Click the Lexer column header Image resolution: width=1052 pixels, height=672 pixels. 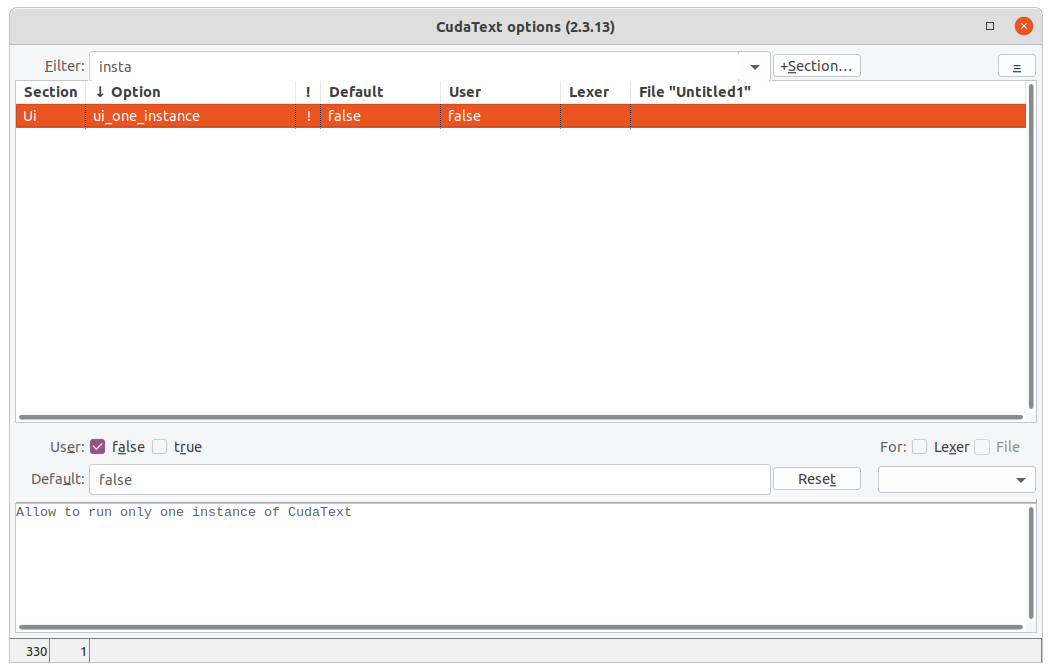click(x=596, y=92)
